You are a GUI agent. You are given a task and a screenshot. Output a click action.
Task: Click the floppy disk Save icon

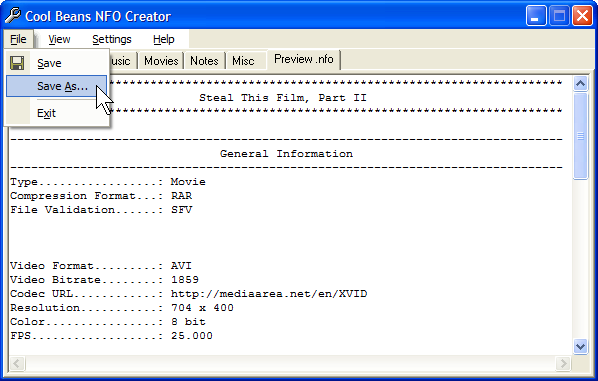point(17,63)
